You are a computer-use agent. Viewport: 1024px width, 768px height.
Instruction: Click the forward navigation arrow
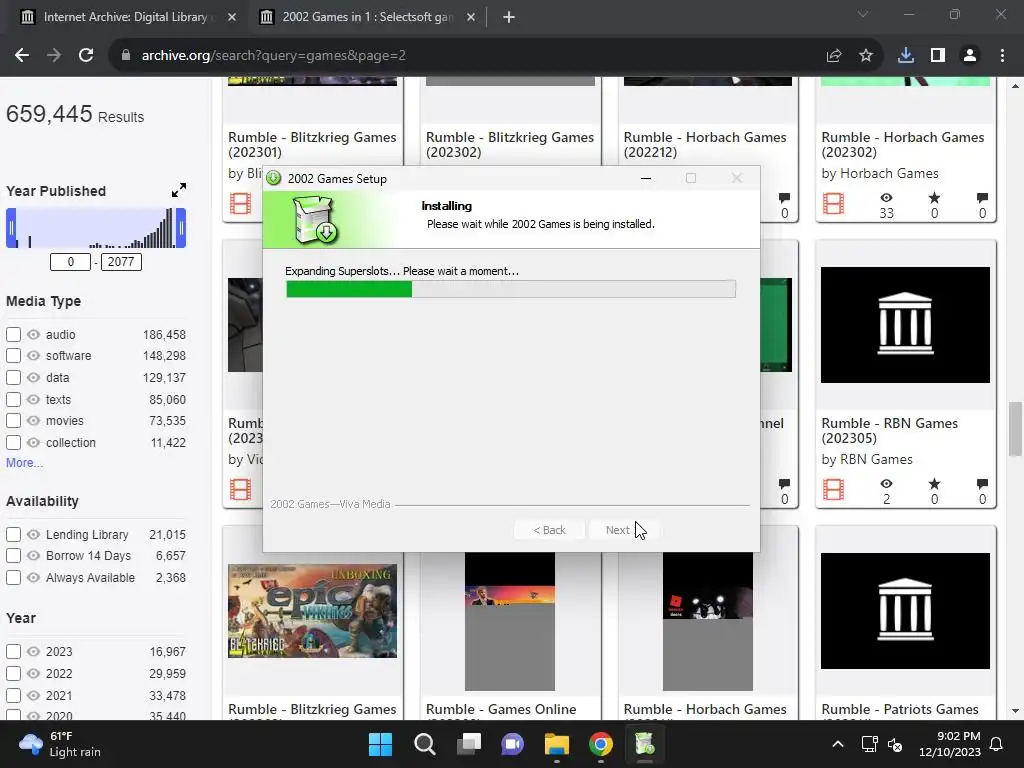point(54,56)
